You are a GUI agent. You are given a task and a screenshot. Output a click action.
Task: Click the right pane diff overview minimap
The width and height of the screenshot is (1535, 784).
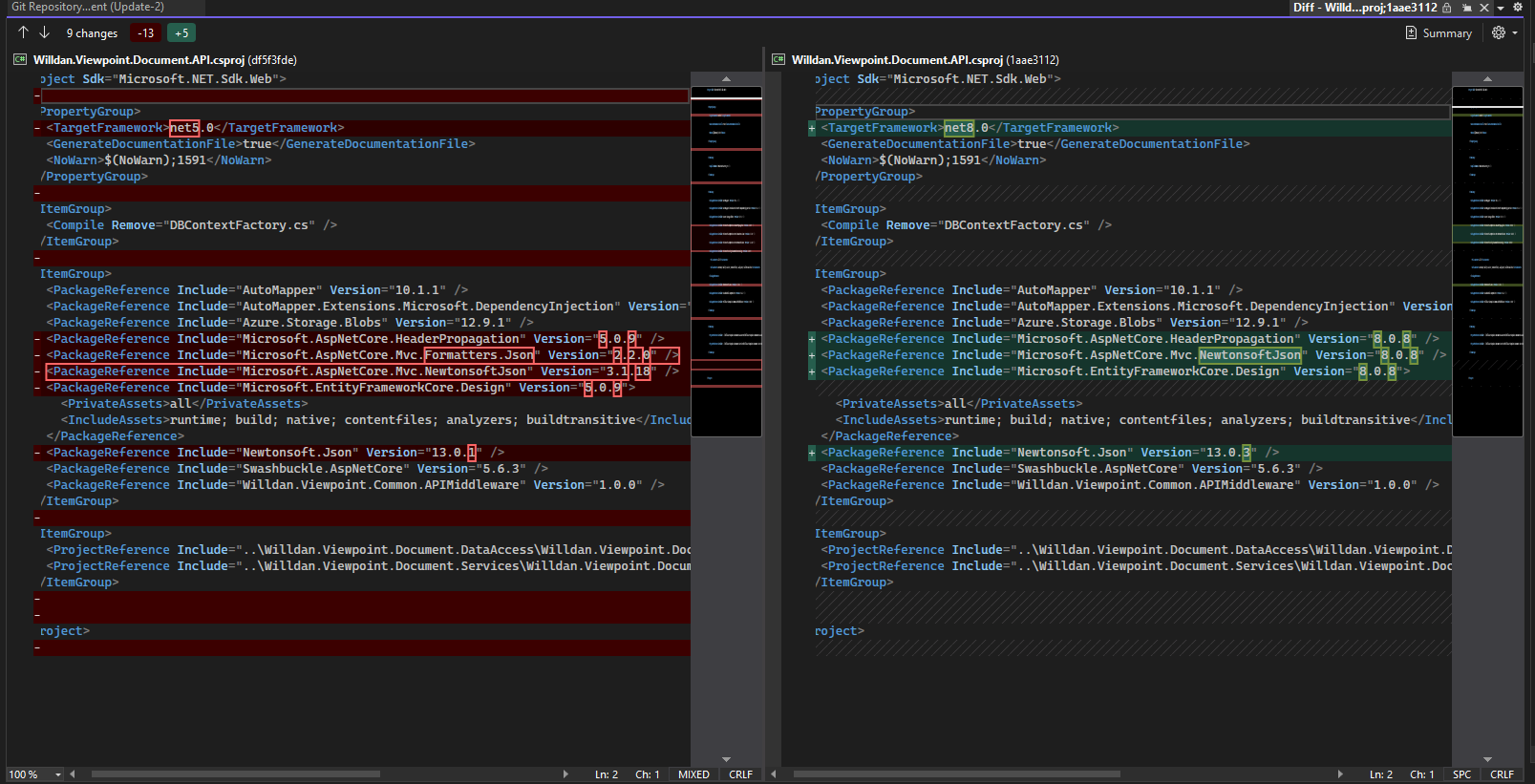[x=1487, y=258]
